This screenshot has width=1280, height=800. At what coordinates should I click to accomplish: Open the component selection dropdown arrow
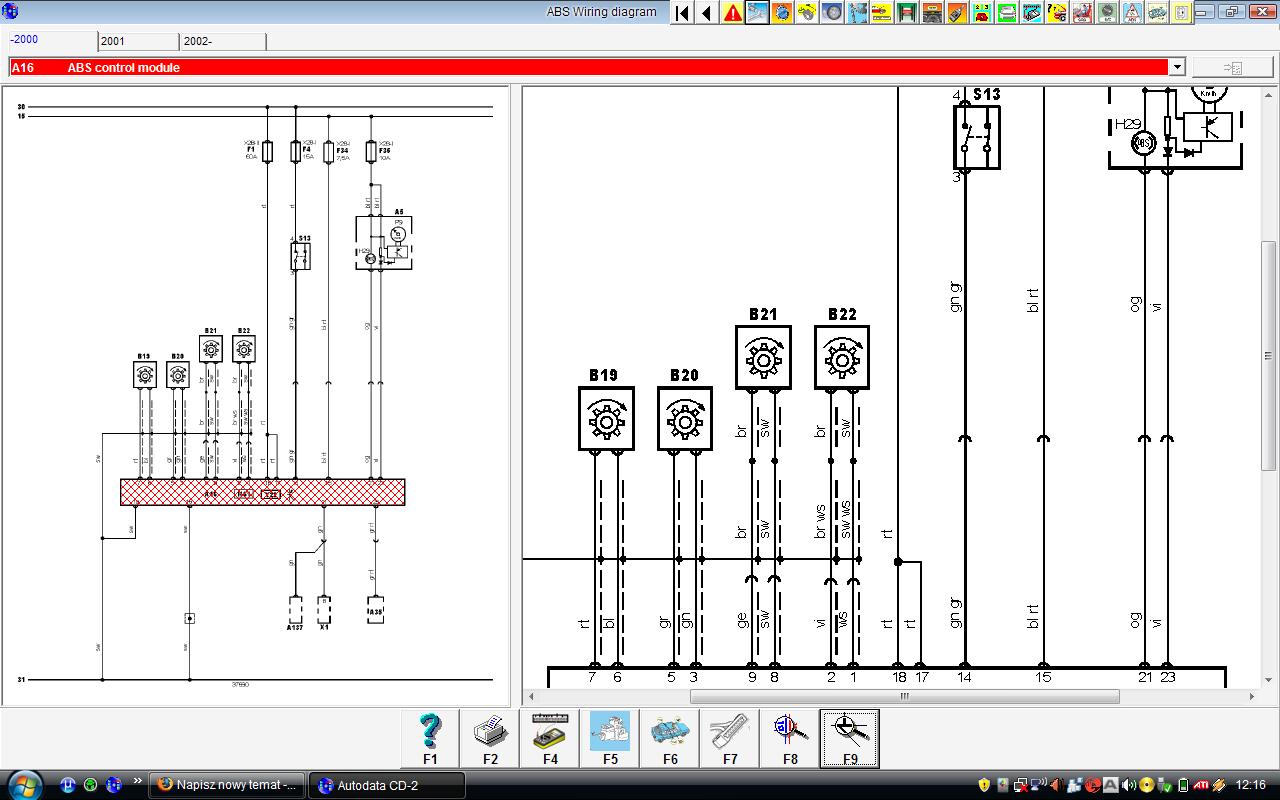point(1177,67)
